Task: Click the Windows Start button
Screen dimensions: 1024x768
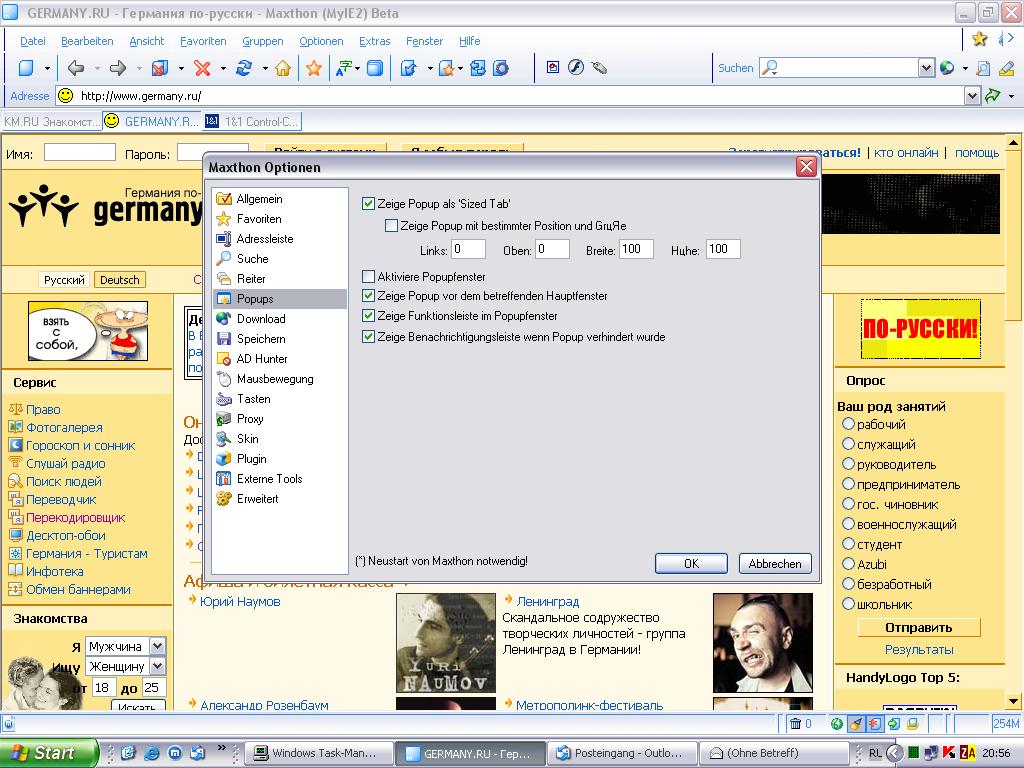Action: coord(48,753)
